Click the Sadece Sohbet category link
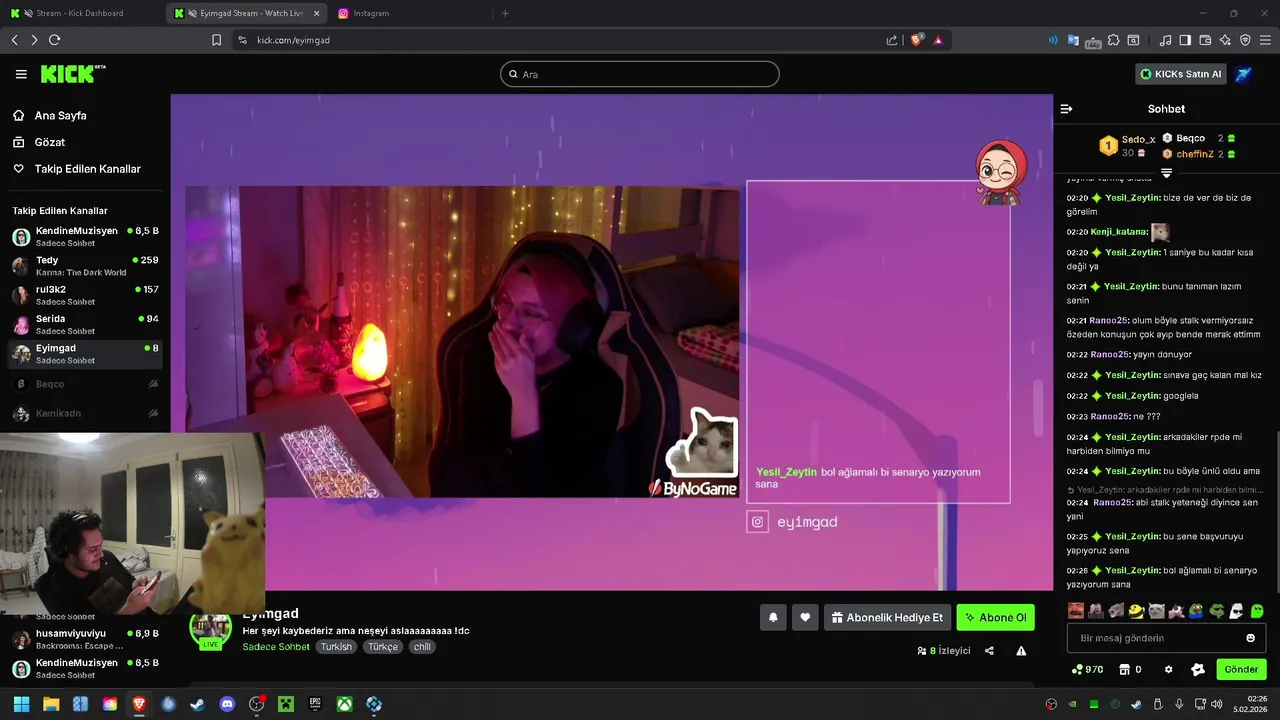The width and height of the screenshot is (1280, 720). click(x=276, y=647)
